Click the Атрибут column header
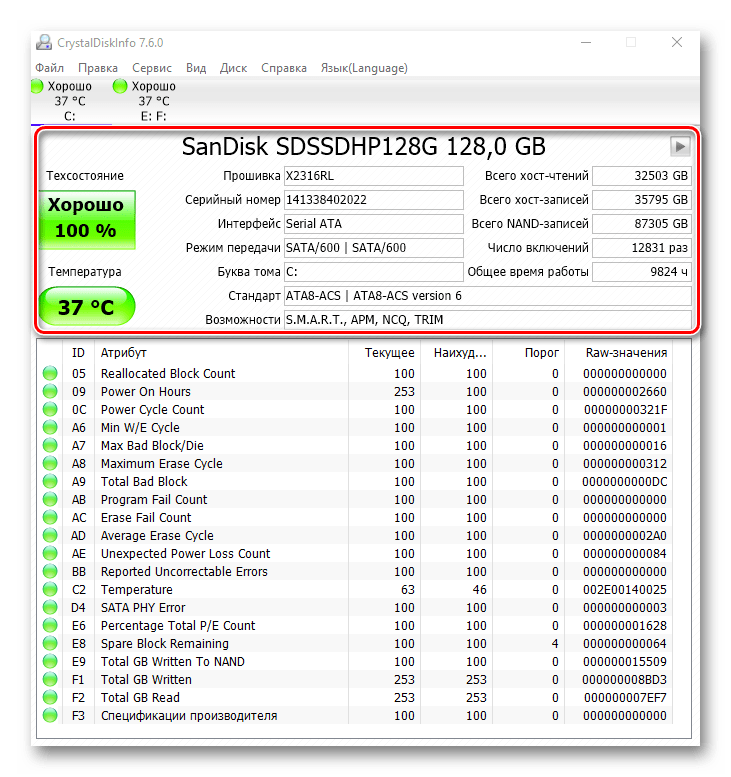This screenshot has width=731, height=777. (x=221, y=353)
